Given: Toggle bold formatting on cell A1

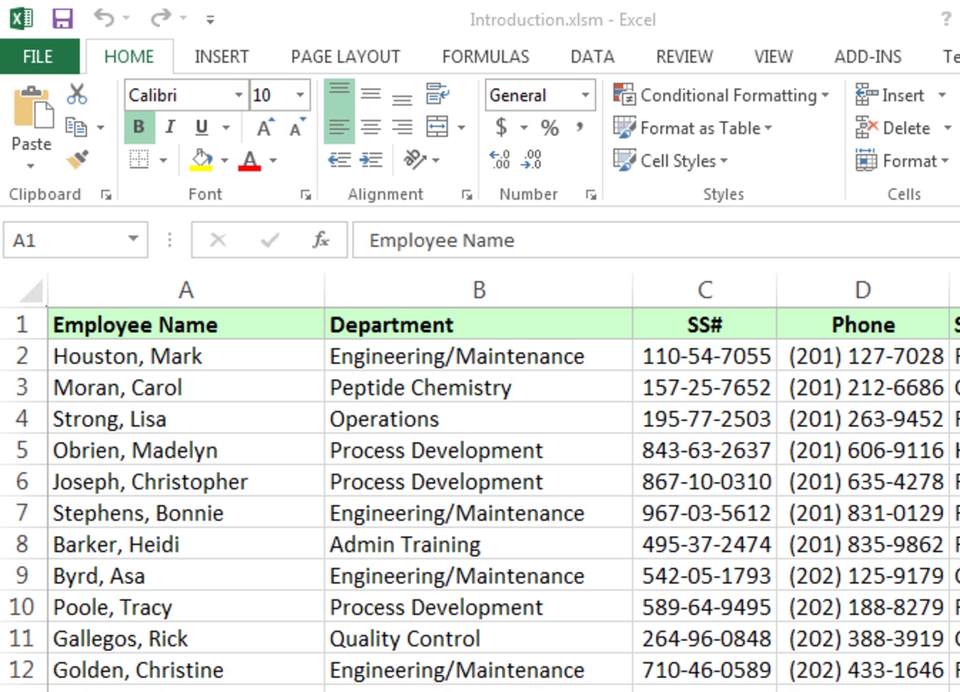Looking at the screenshot, I should (x=138, y=127).
